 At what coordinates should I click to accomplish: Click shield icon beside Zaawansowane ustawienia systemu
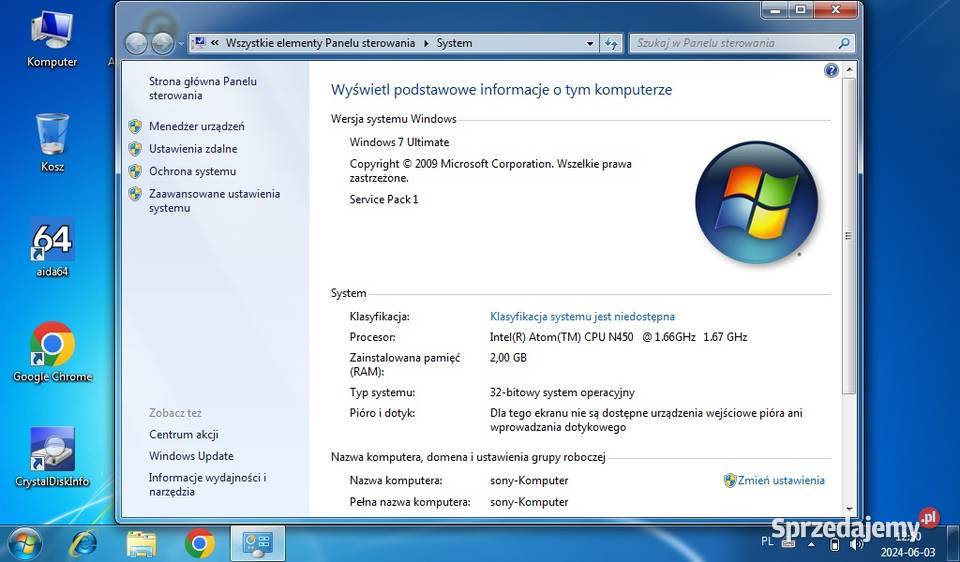click(135, 194)
